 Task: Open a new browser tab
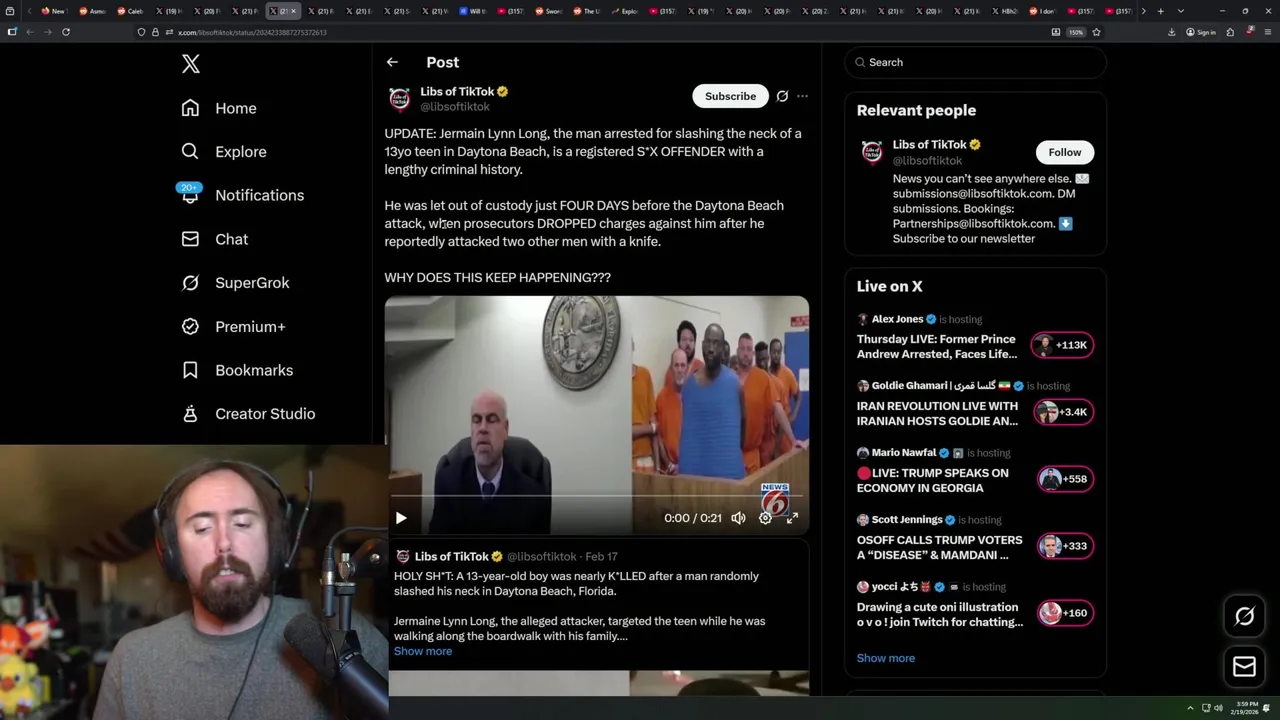1160,11
